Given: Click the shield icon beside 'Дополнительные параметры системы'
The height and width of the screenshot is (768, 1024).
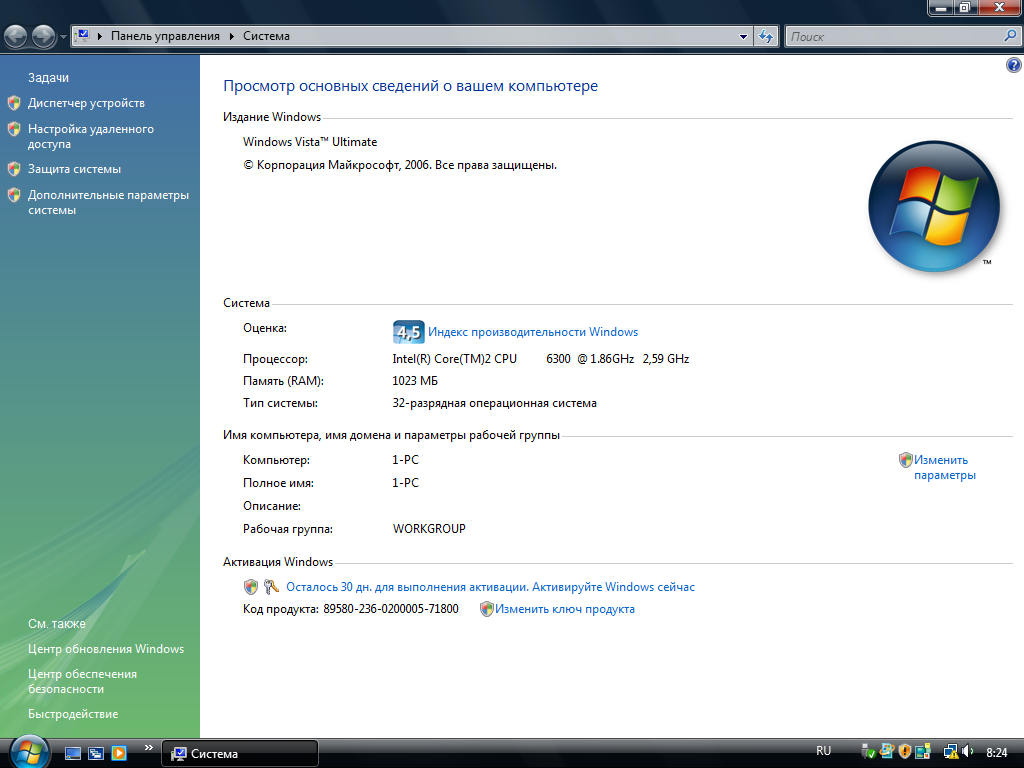Looking at the screenshot, I should 14,195.
